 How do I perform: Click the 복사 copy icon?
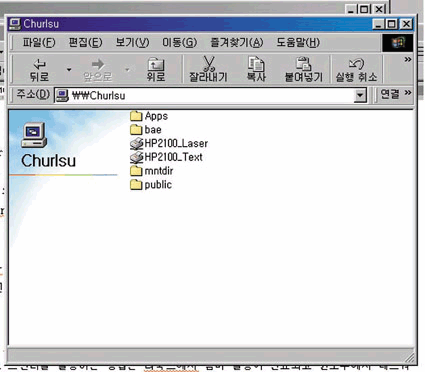pos(256,64)
